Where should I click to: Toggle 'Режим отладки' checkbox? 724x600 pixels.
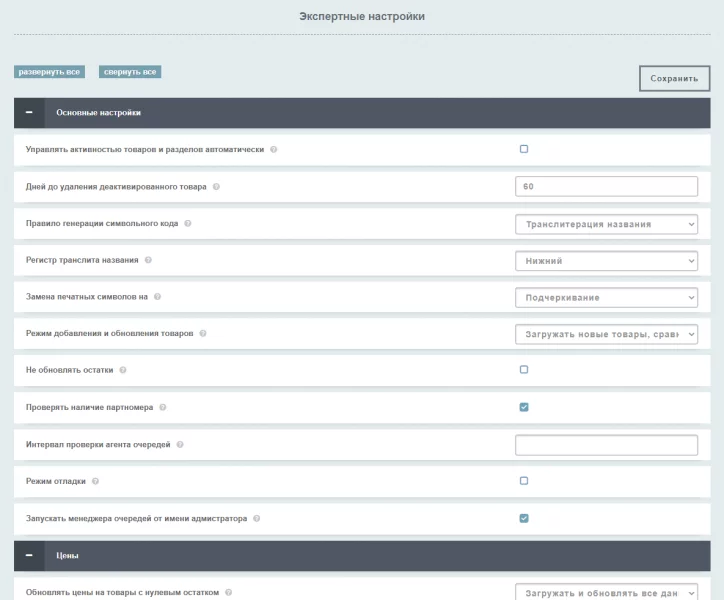tap(524, 481)
